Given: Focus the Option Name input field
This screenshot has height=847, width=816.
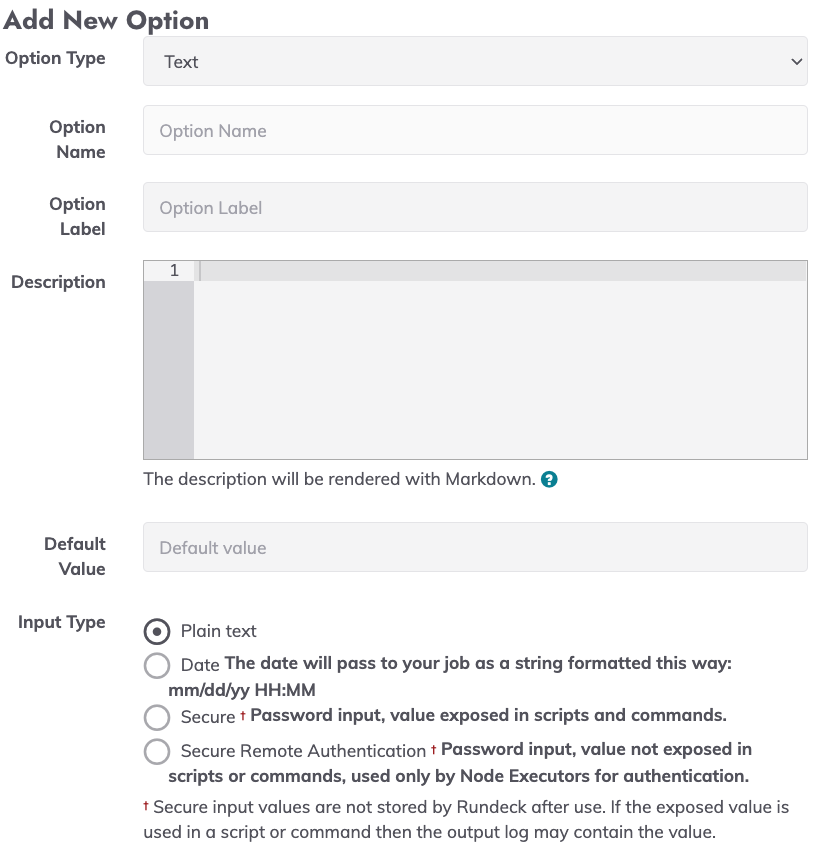Looking at the screenshot, I should [475, 130].
